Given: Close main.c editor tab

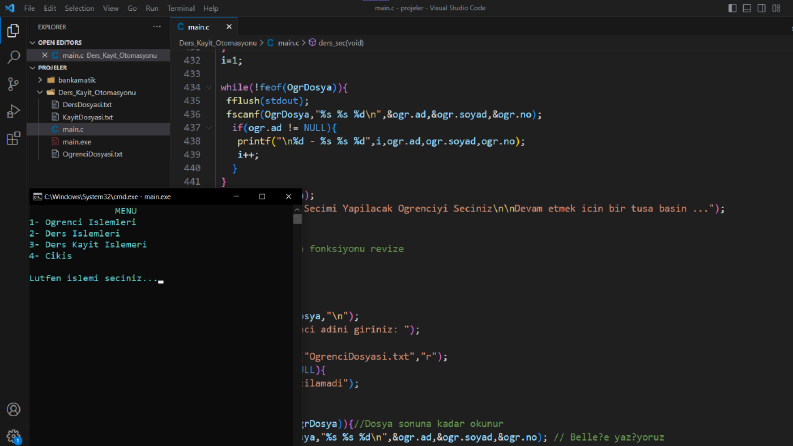Looking at the screenshot, I should [229, 27].
